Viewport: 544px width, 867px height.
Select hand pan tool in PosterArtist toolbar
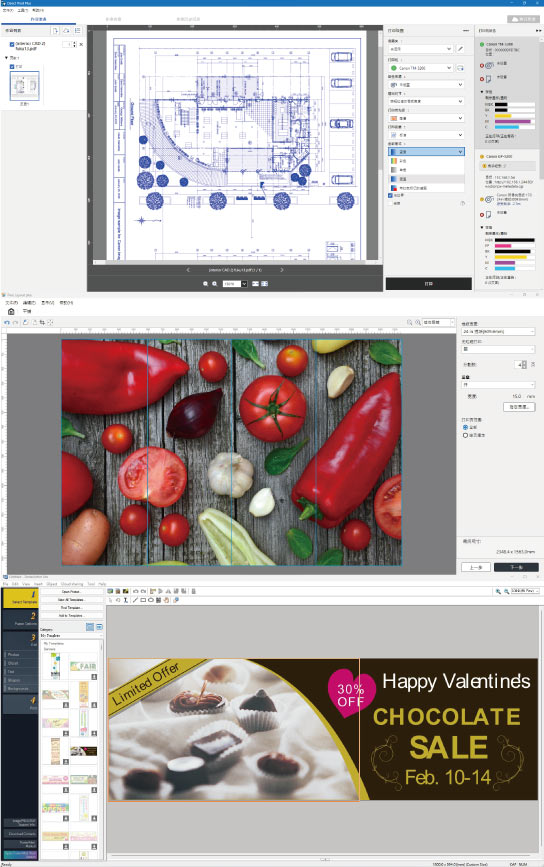click(x=166, y=599)
